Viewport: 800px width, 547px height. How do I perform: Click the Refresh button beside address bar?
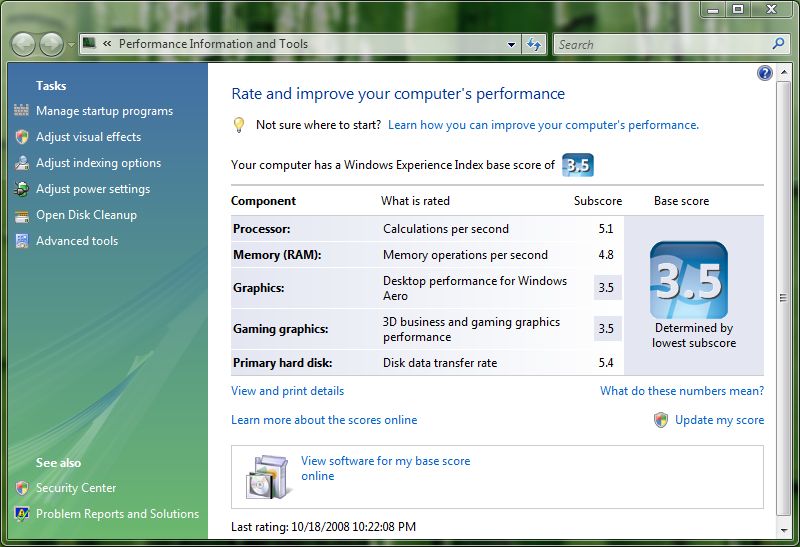point(534,44)
